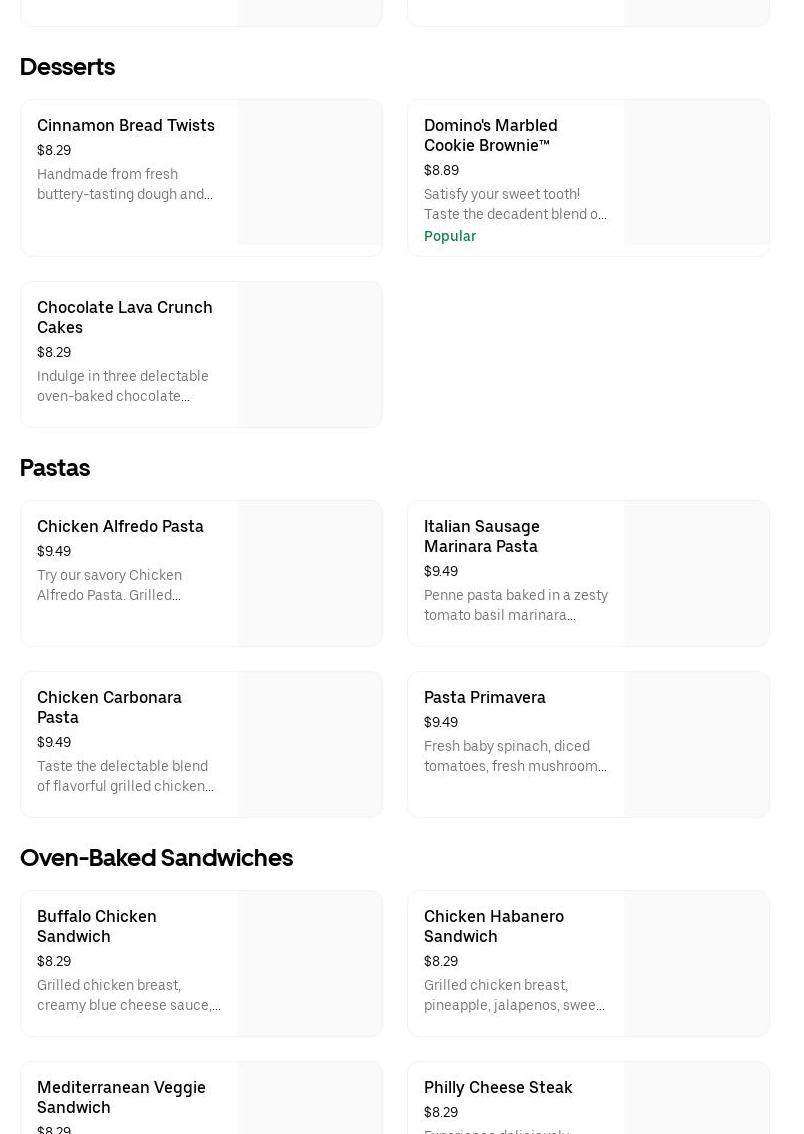The width and height of the screenshot is (804, 1134).
Task: Open Italian Sausage Marinara Pasta item
Action: 481,537
